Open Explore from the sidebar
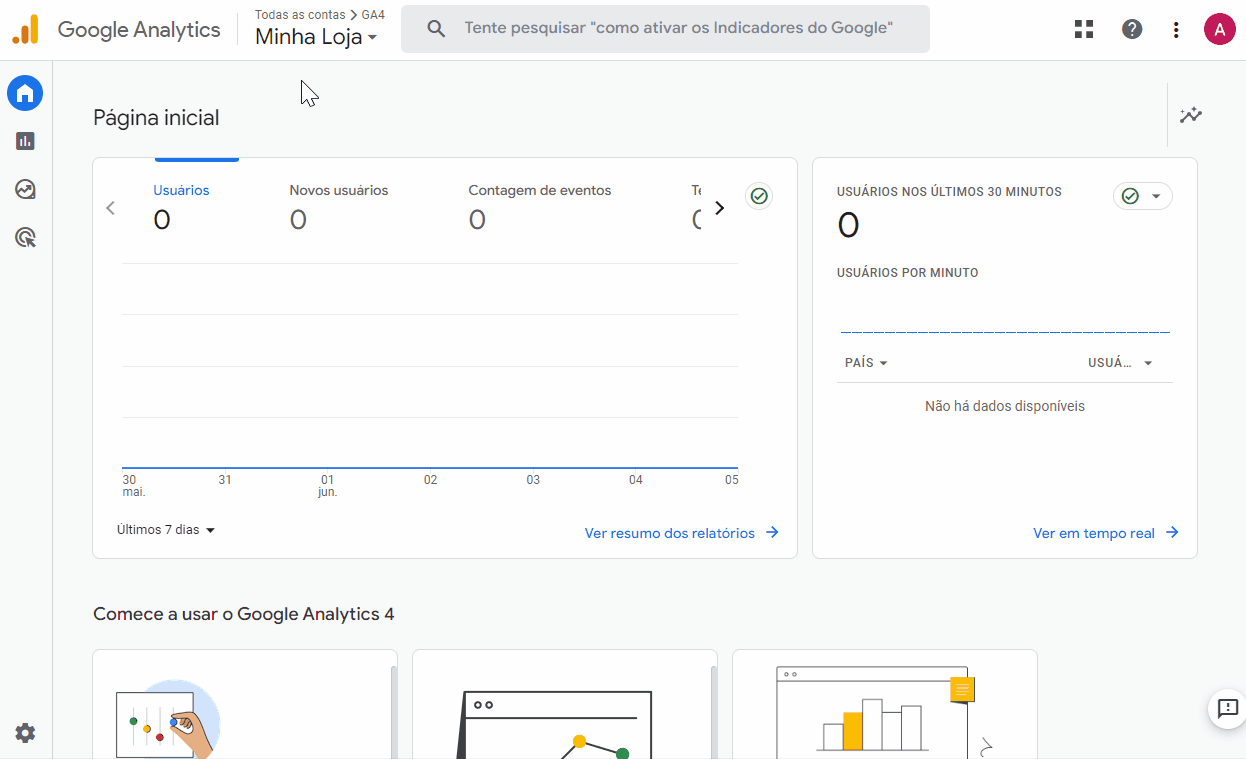1246x759 pixels. click(25, 189)
